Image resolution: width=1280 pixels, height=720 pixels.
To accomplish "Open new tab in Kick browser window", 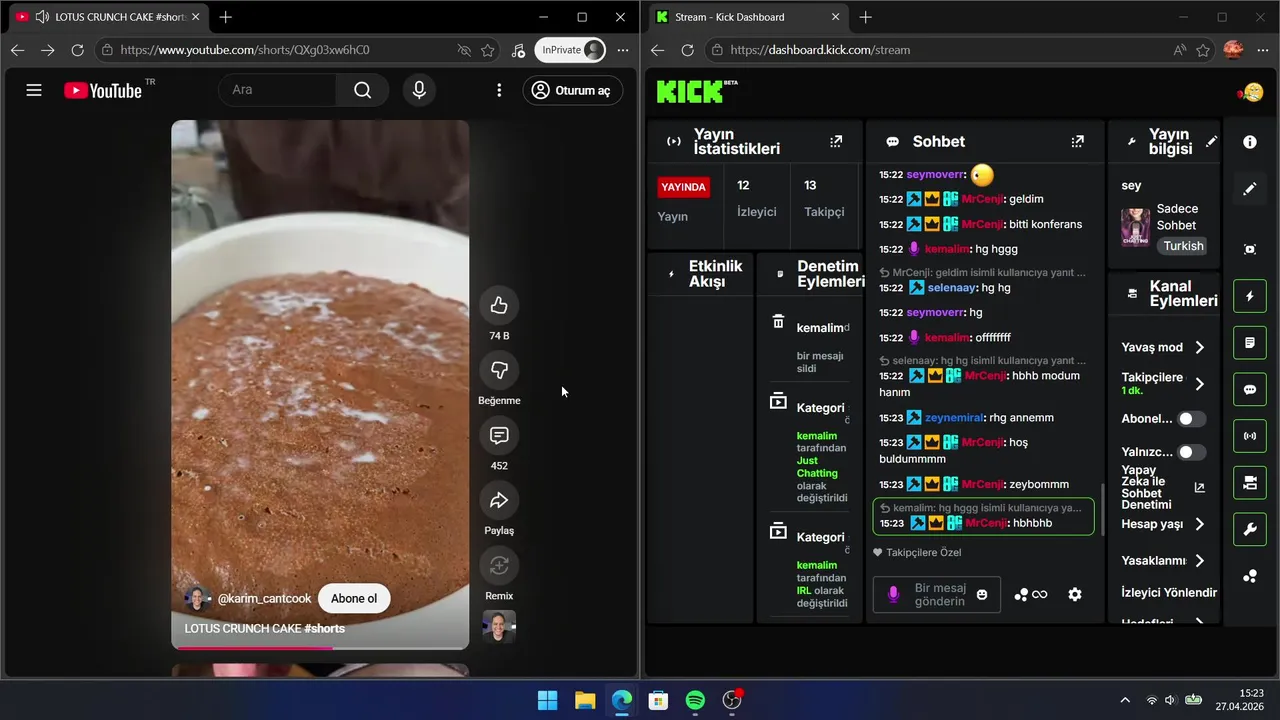I will click(x=866, y=17).
